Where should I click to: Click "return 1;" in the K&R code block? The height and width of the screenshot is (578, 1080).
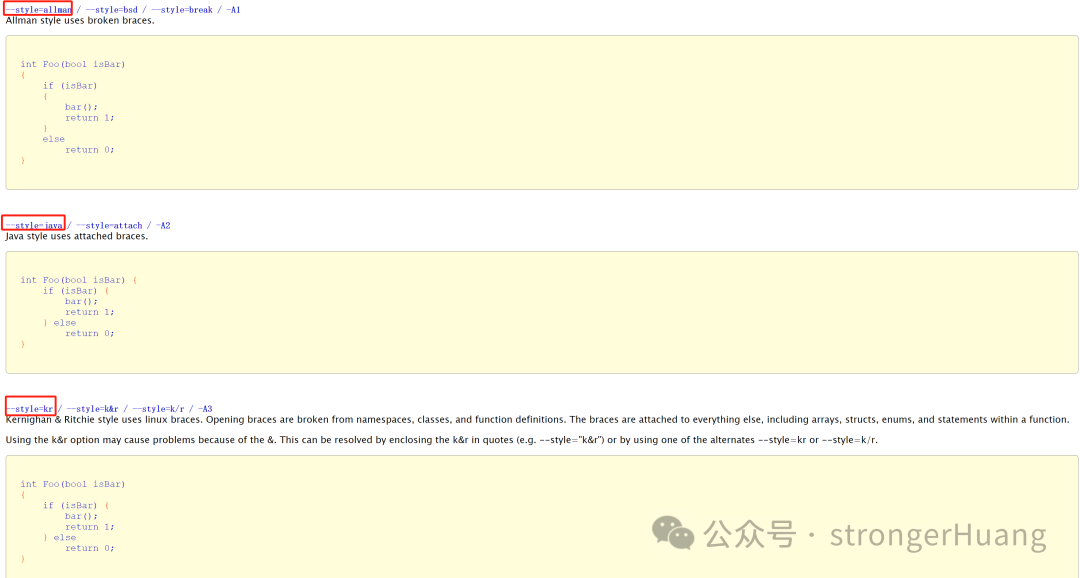tap(90, 527)
